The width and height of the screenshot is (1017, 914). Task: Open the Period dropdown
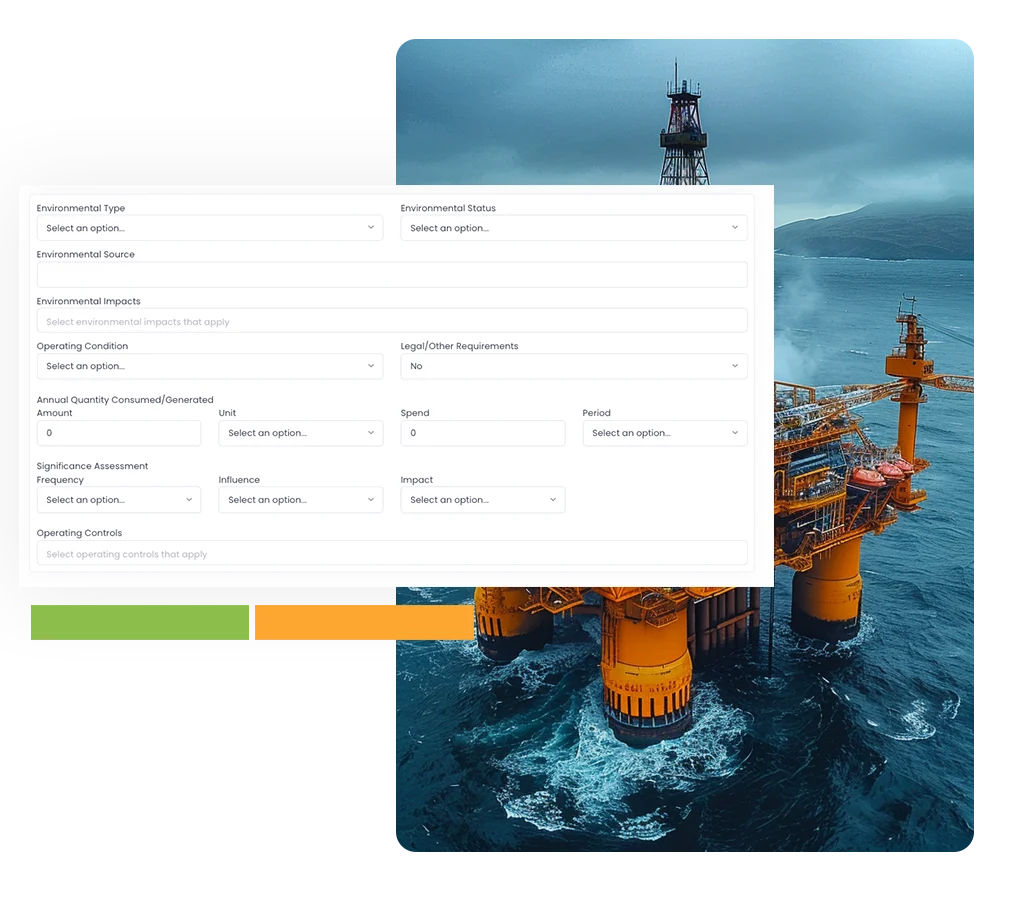pyautogui.click(x=665, y=433)
